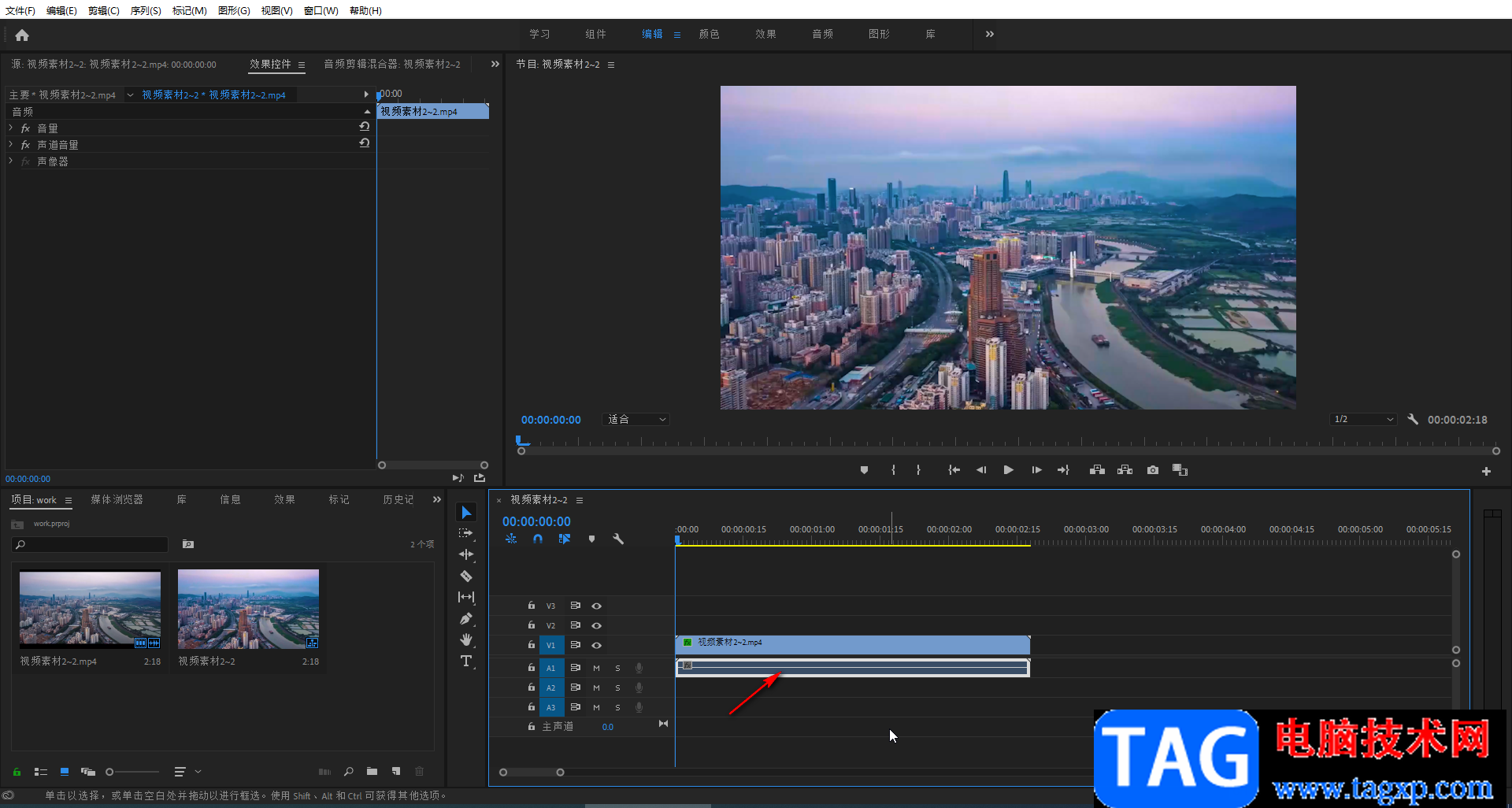
Task: Select the Track Select Forward tool
Action: 466,533
